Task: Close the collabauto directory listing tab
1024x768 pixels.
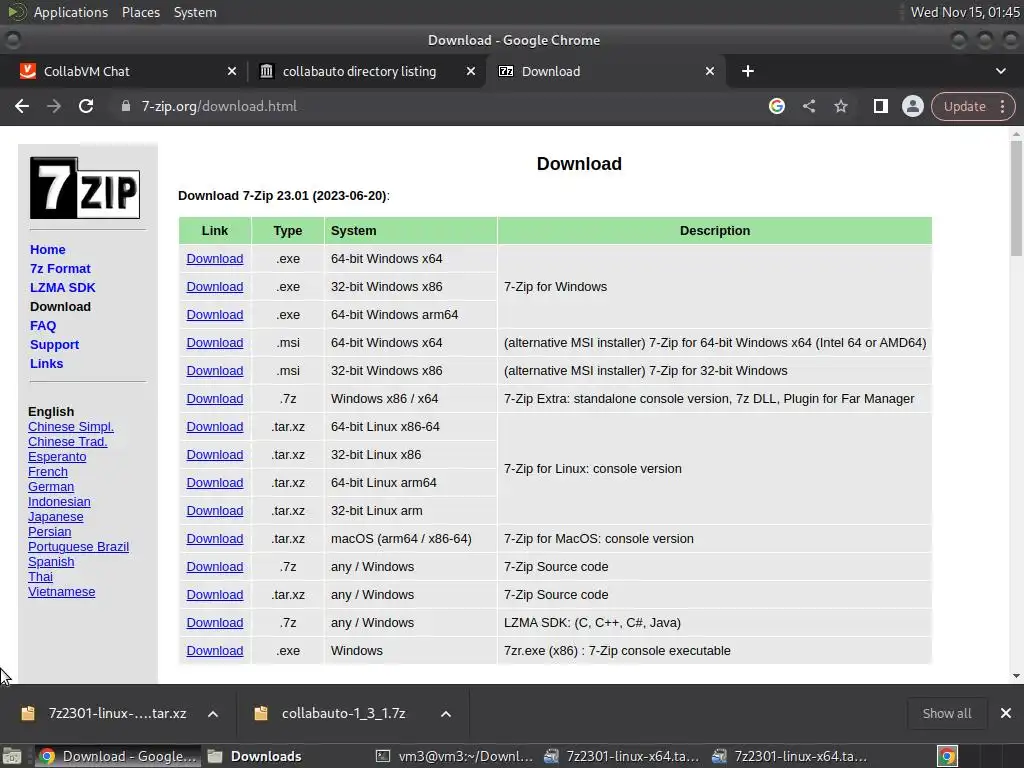Action: (471, 71)
